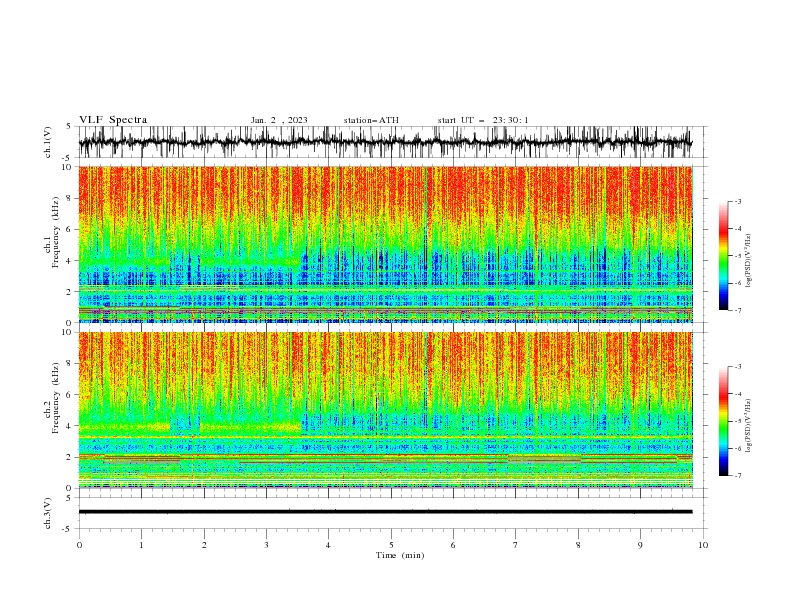Click the "-7" label on ch.2 color bar
The image size is (792, 612).
click(x=737, y=476)
